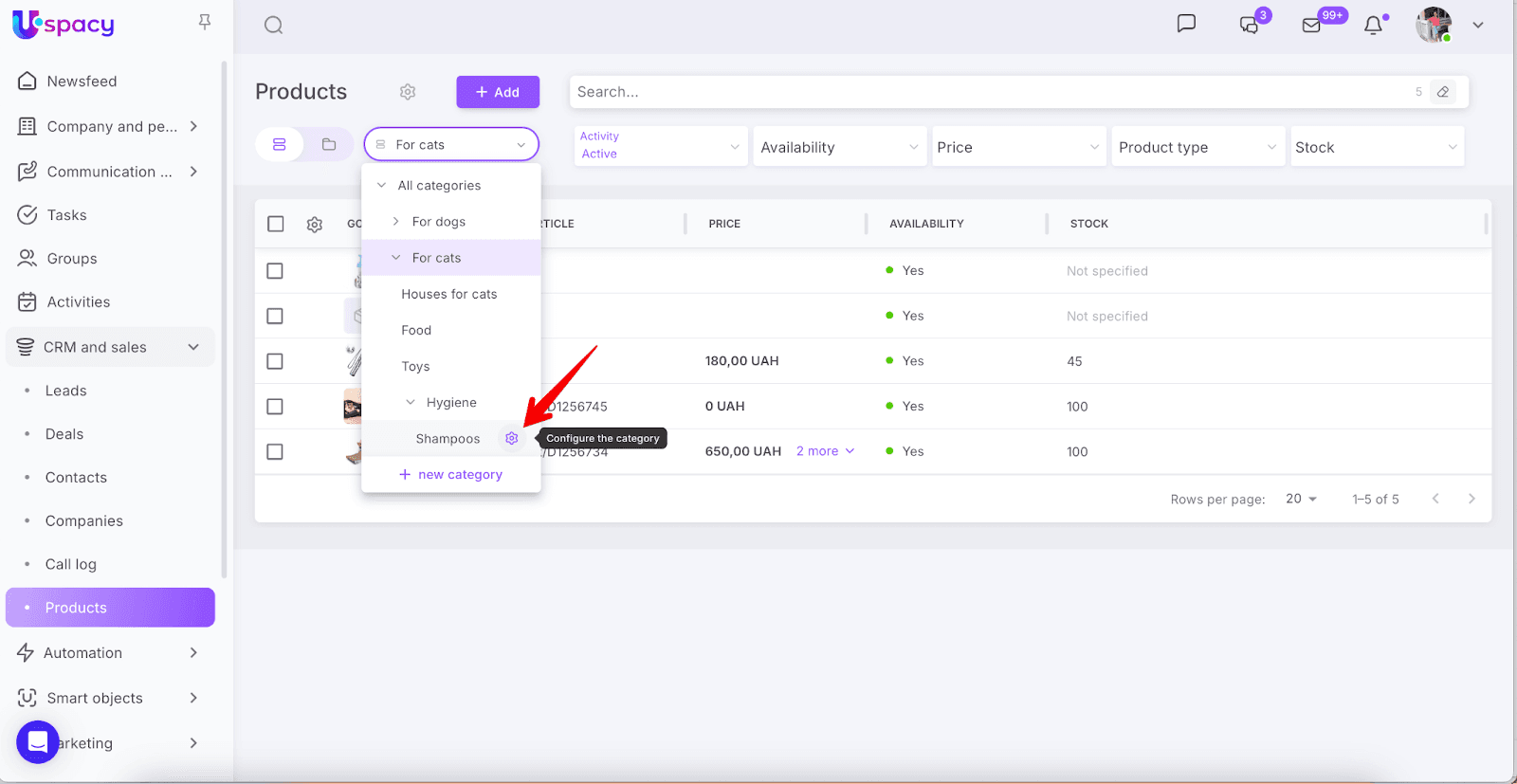
Task: Check the box for the 180,00 UAH product
Action: point(275,361)
